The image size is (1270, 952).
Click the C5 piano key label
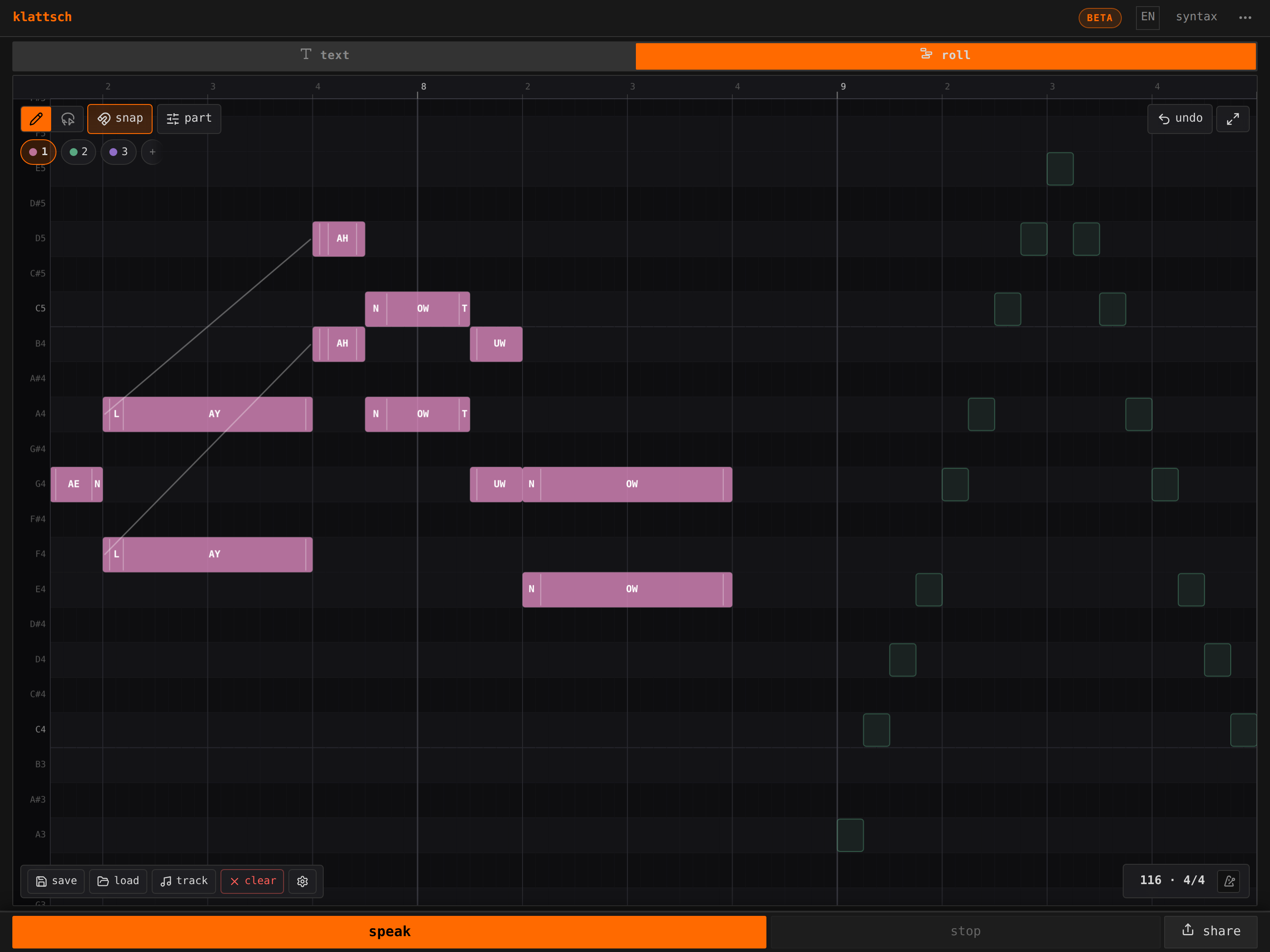click(40, 309)
